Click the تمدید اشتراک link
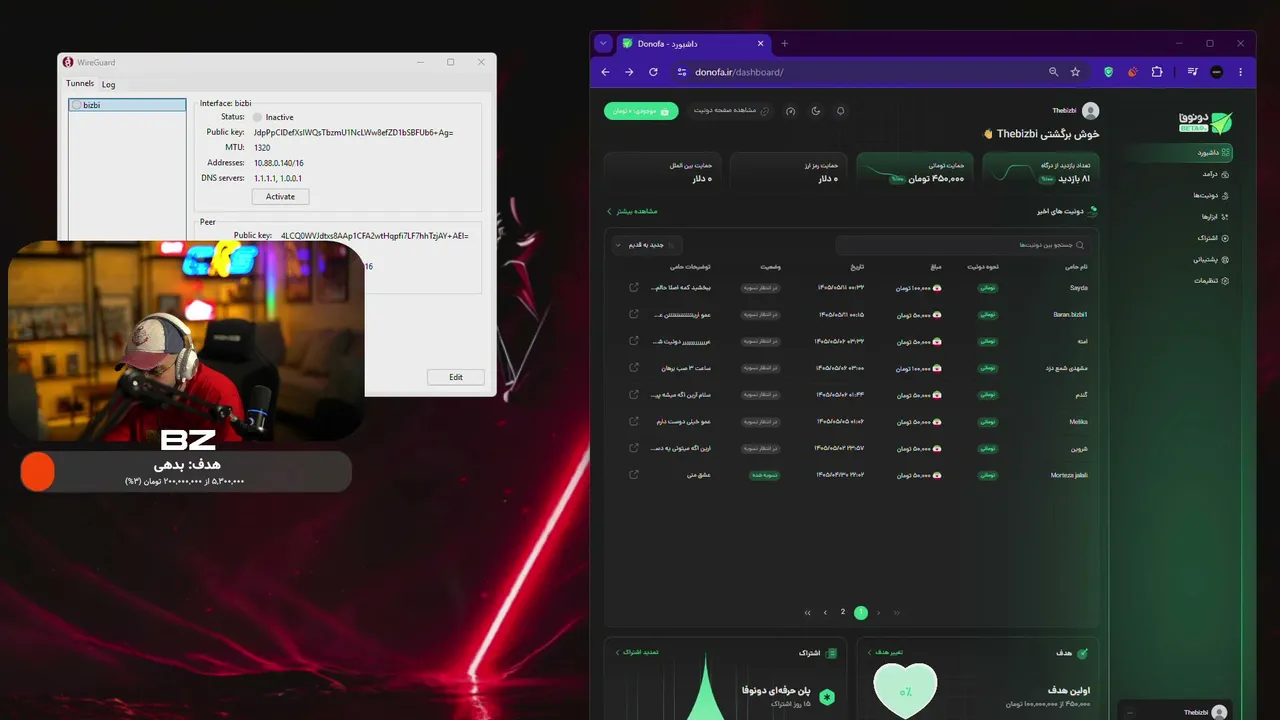The image size is (1280, 720). click(x=637, y=652)
